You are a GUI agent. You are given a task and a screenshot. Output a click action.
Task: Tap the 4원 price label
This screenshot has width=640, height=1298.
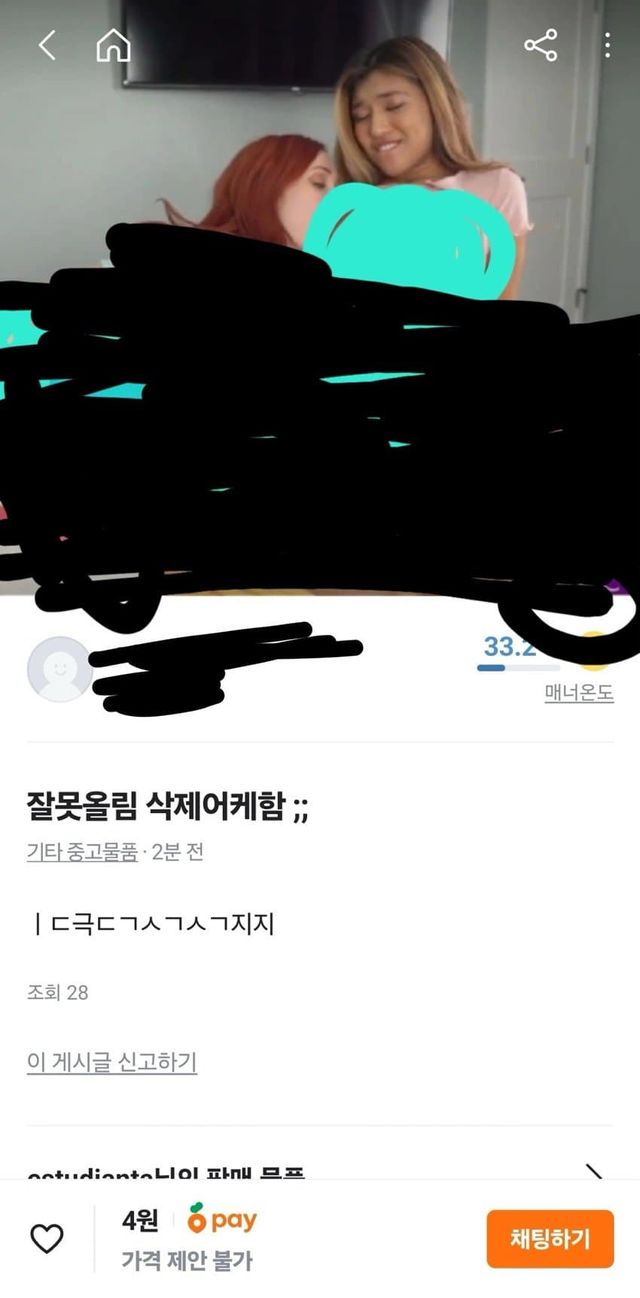(x=140, y=1220)
